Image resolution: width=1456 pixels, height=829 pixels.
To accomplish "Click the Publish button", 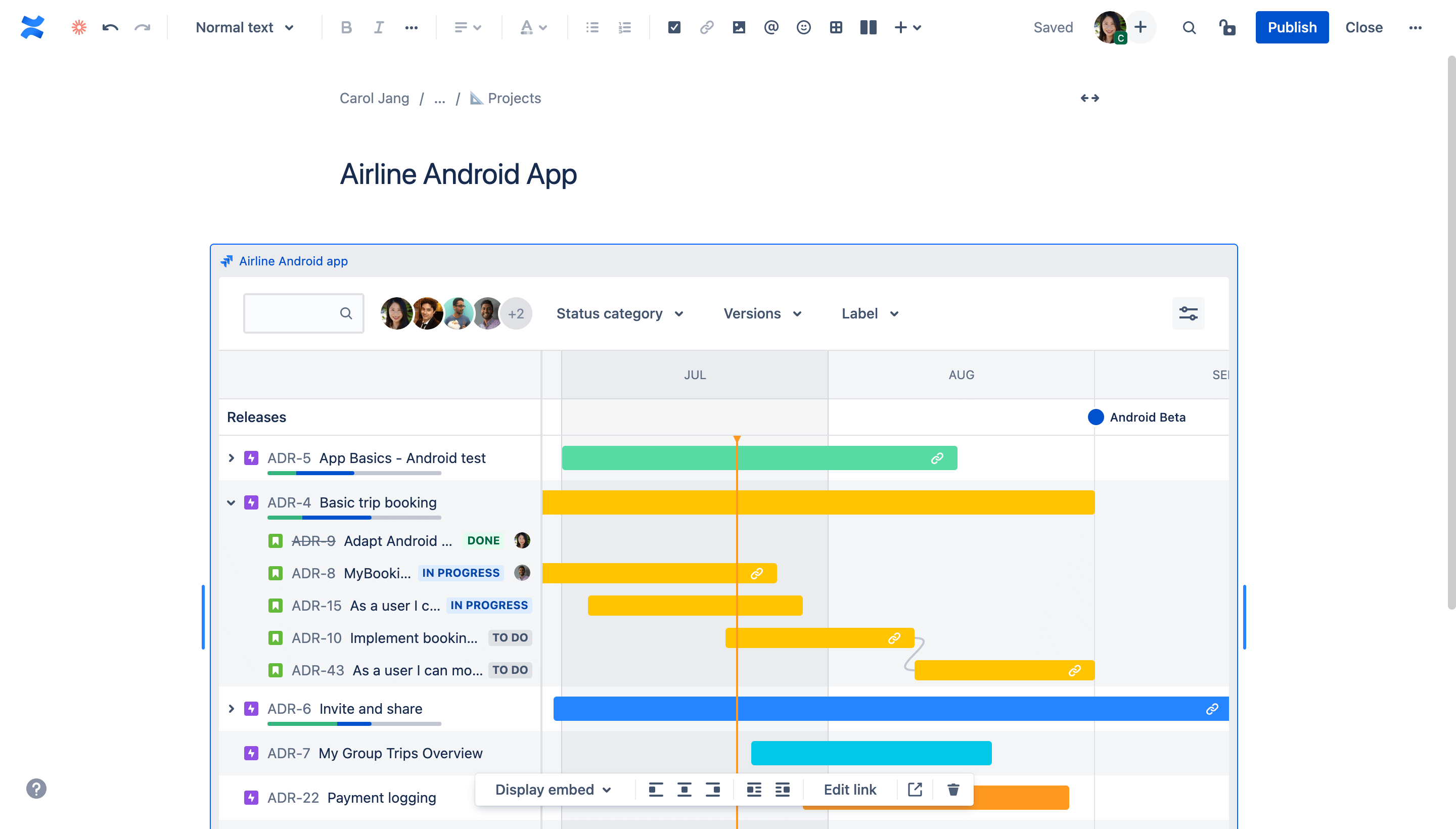I will [x=1291, y=27].
